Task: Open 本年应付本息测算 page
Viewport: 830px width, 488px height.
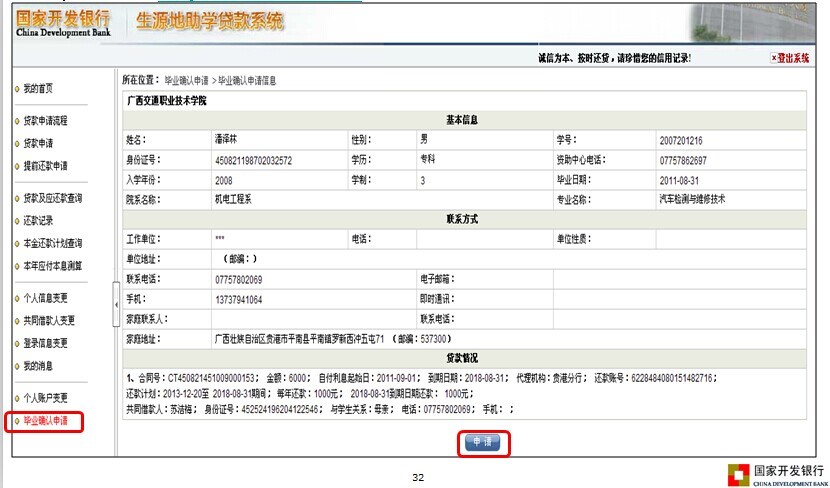Action: point(53,265)
